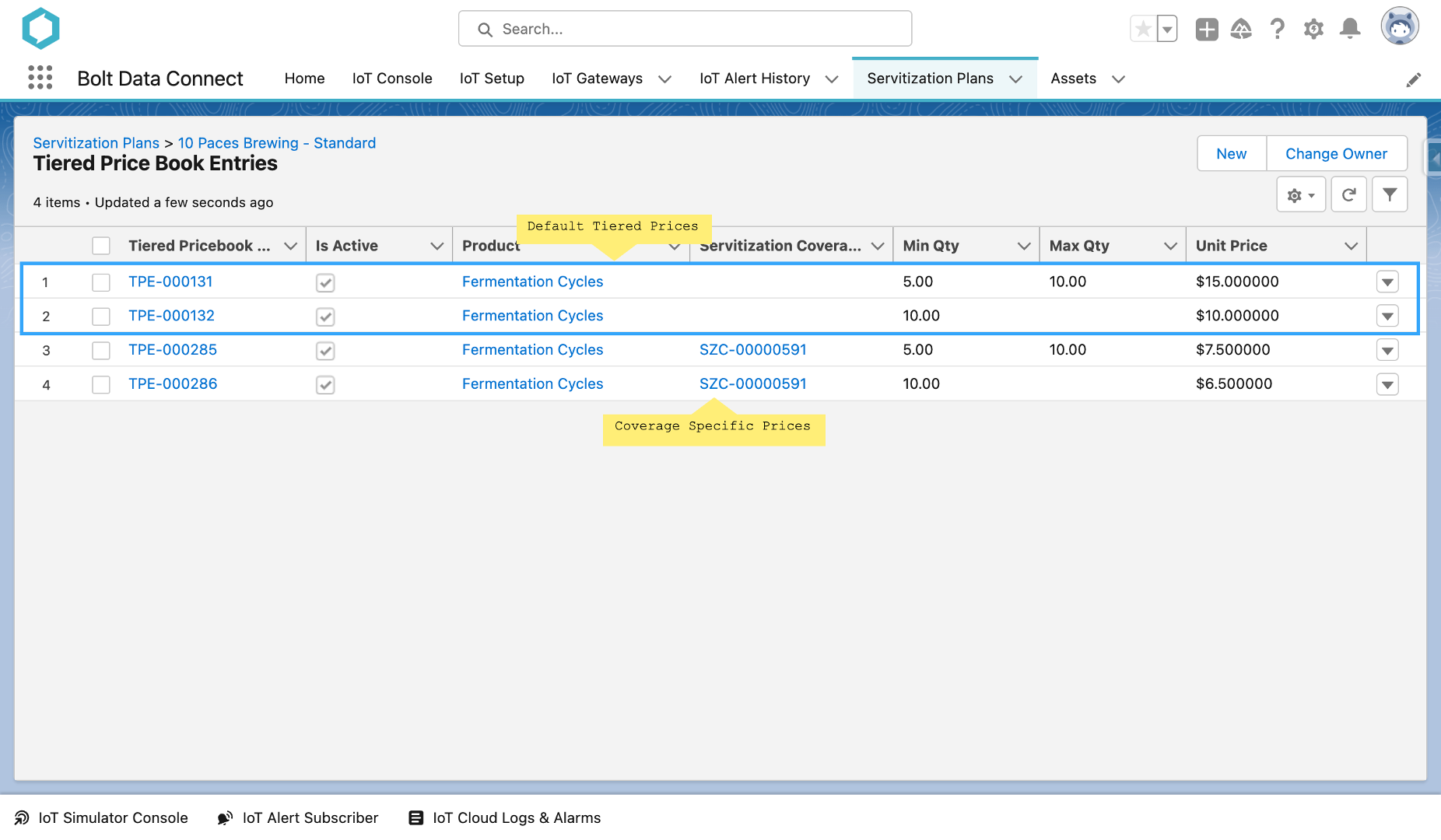This screenshot has width=1441, height=840.
Task: Click inside the global Search field
Action: 685,29
